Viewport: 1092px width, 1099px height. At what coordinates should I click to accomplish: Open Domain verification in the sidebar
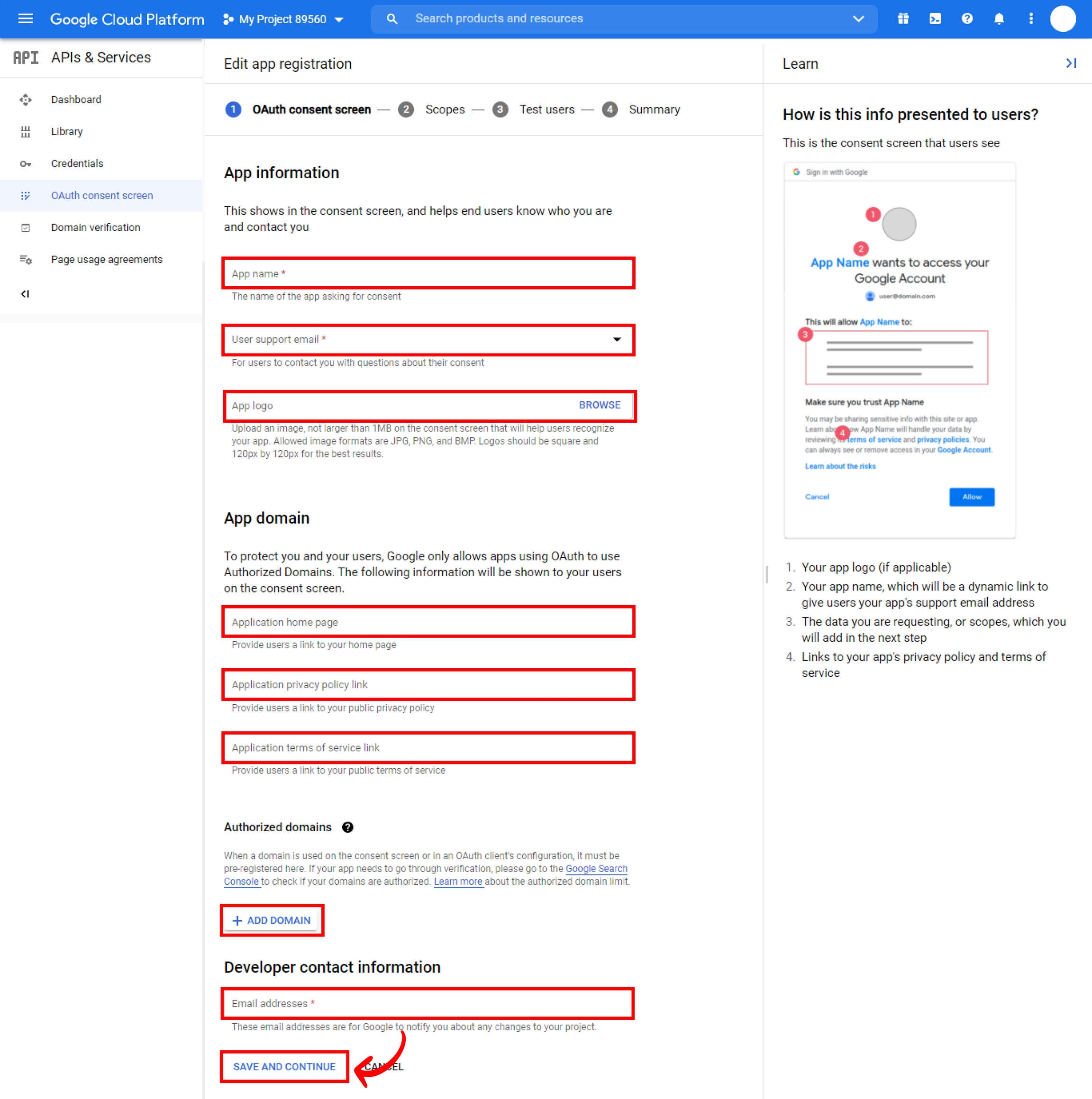(x=96, y=227)
